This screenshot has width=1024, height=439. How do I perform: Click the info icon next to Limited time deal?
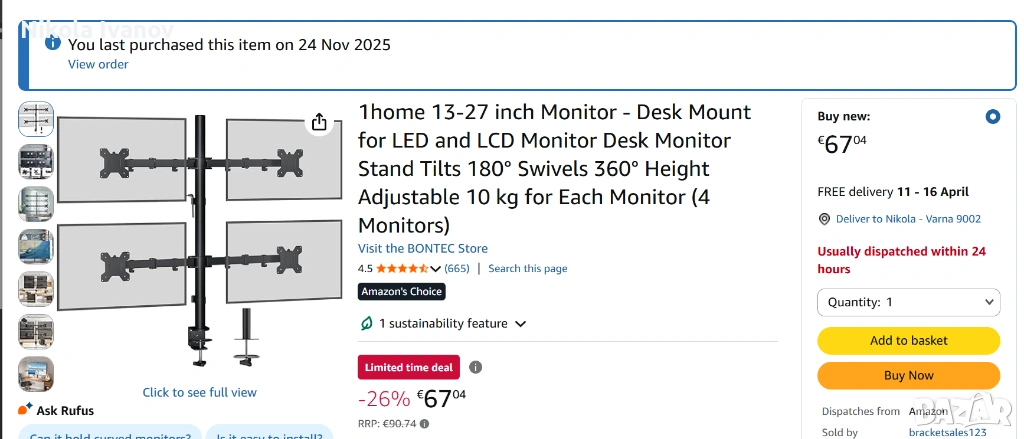click(x=475, y=367)
